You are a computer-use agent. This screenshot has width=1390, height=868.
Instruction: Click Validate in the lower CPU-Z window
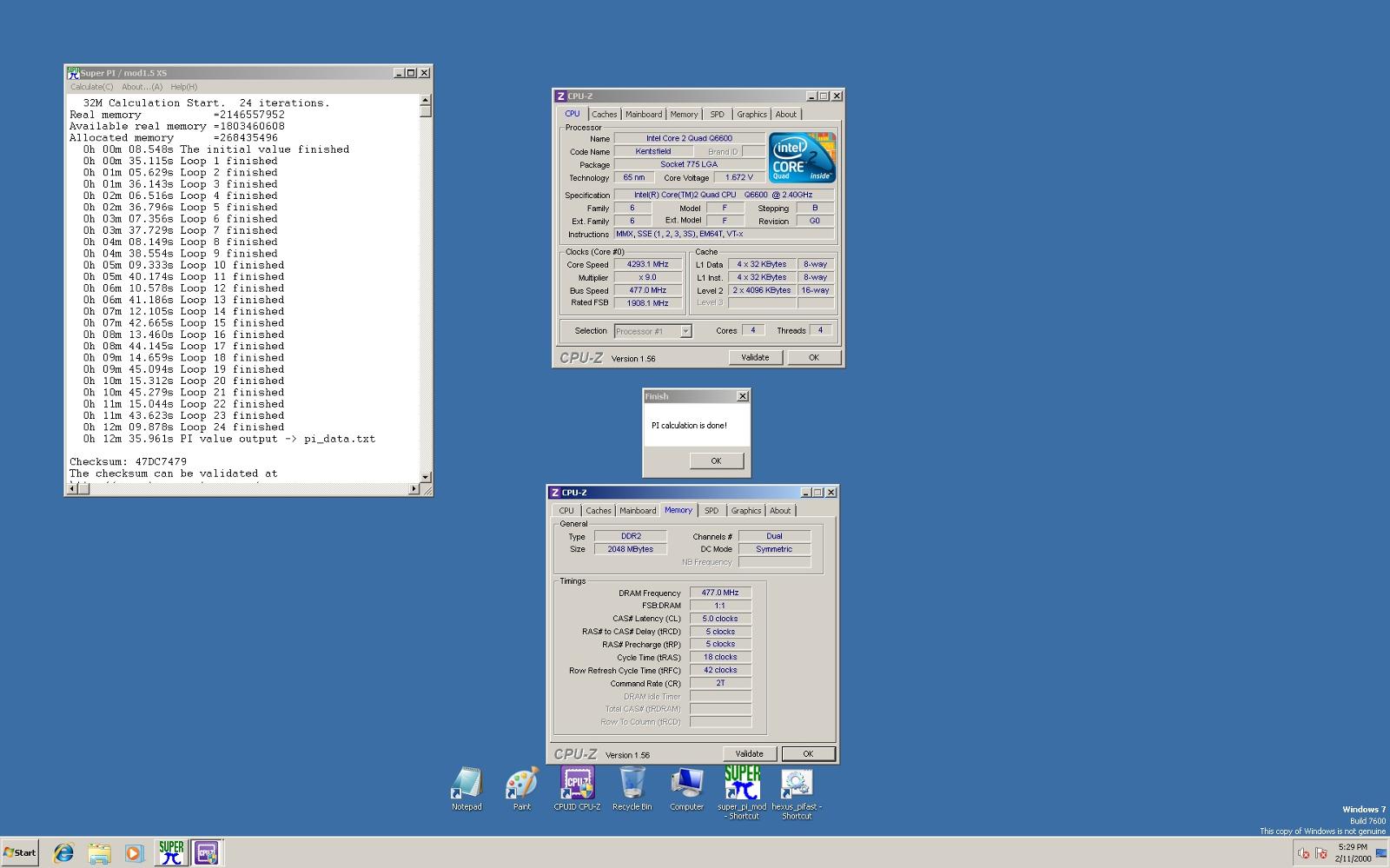click(749, 753)
